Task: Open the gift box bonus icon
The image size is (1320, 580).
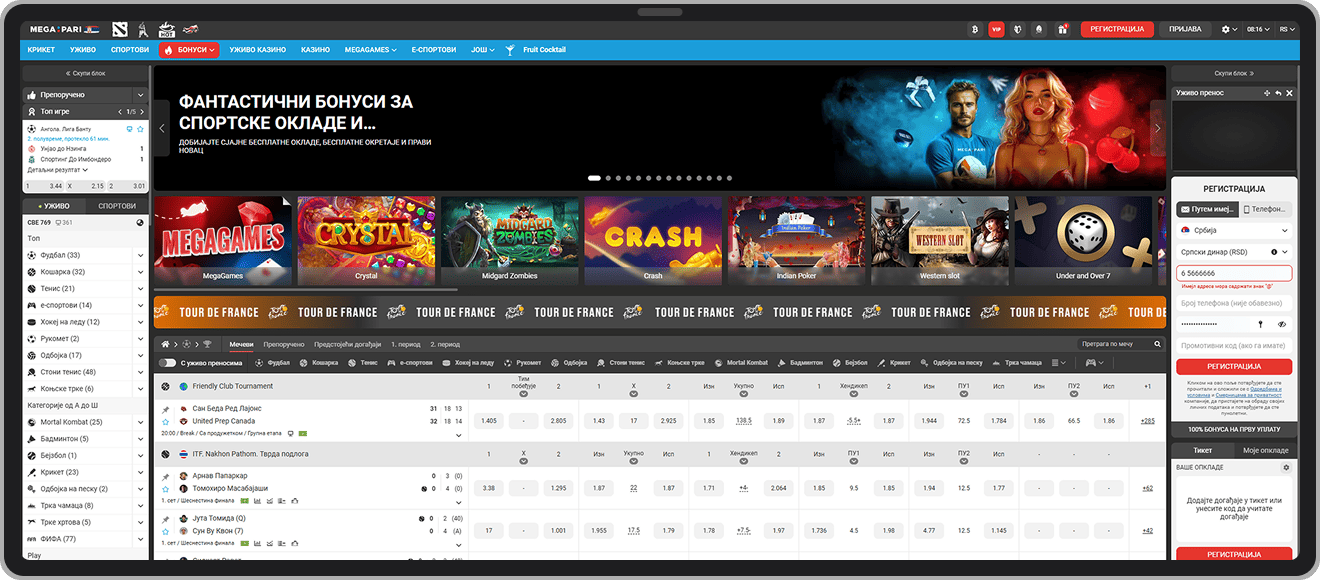Action: (1062, 29)
